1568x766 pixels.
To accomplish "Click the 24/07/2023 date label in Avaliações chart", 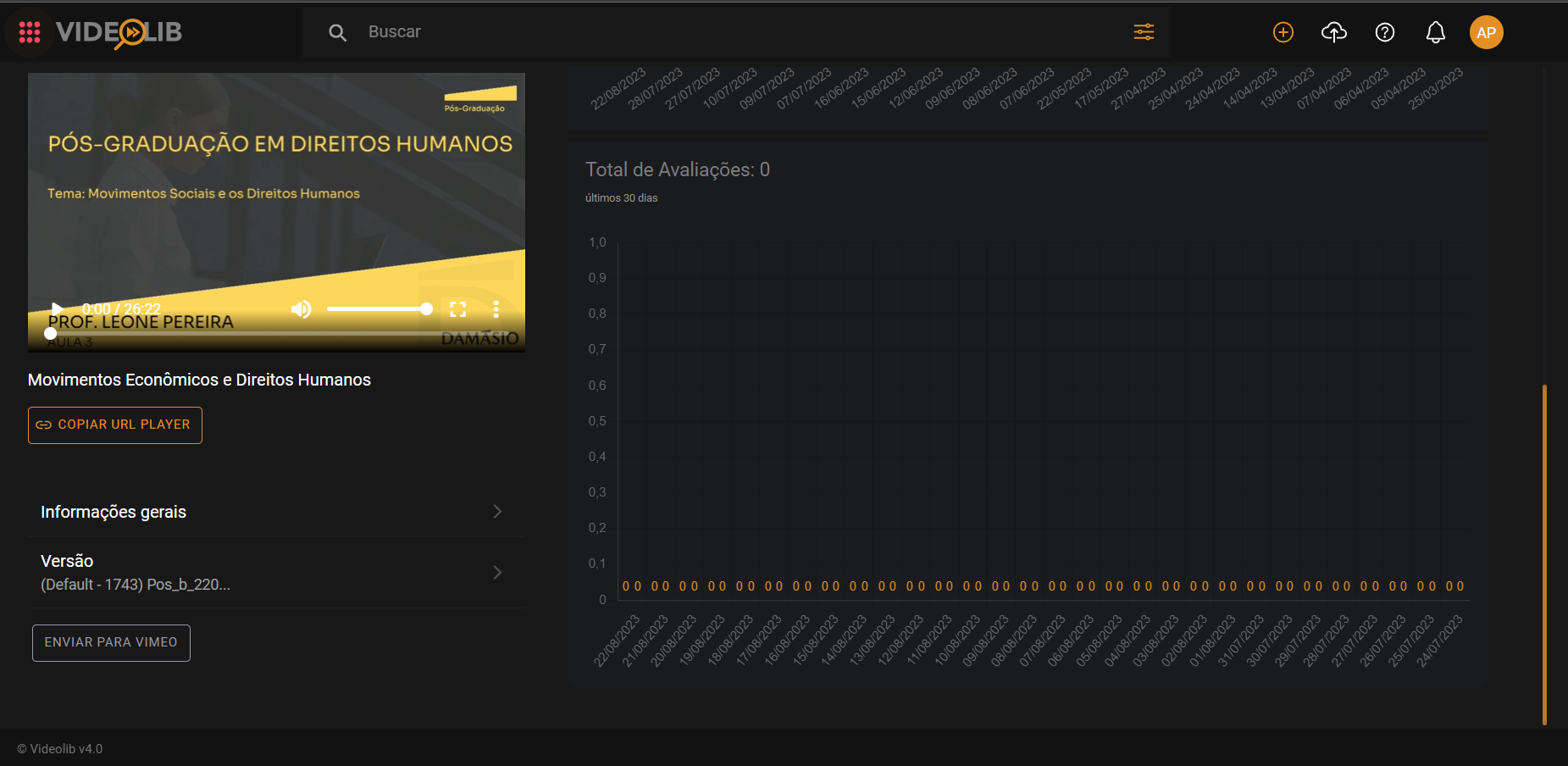I will pos(1440,641).
